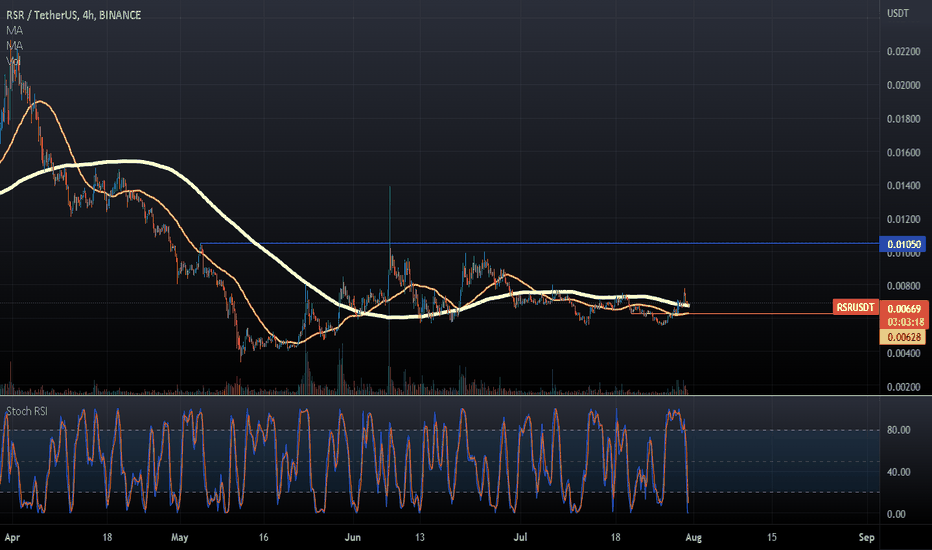
Task: Select the first MA indicator label
Action: (14, 30)
